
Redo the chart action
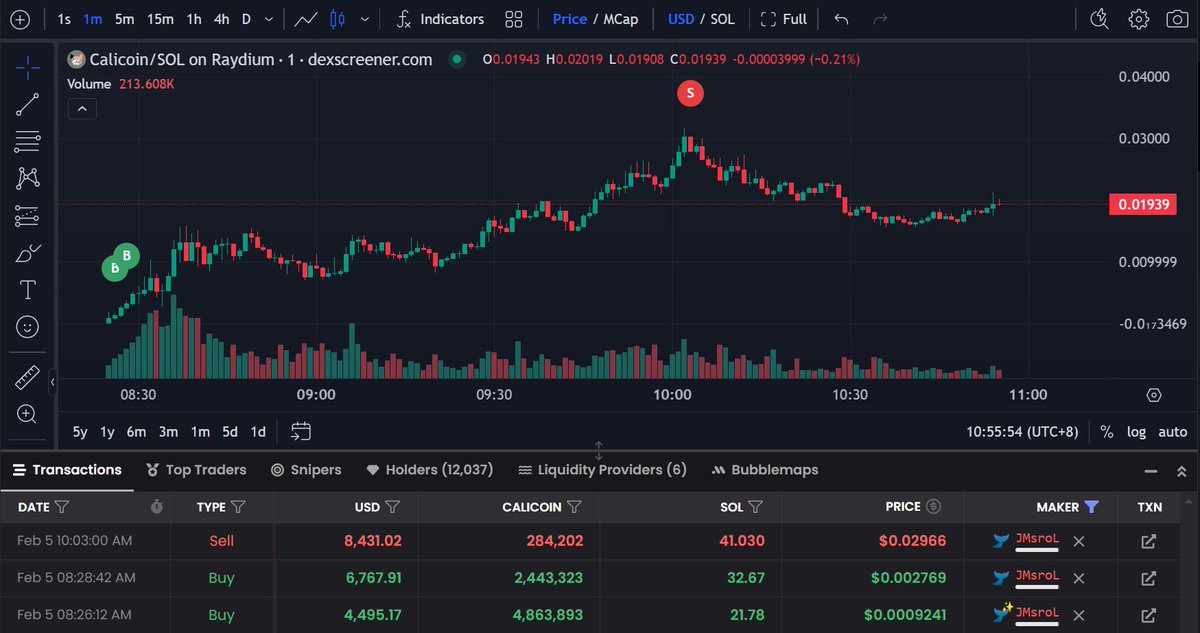(x=880, y=19)
